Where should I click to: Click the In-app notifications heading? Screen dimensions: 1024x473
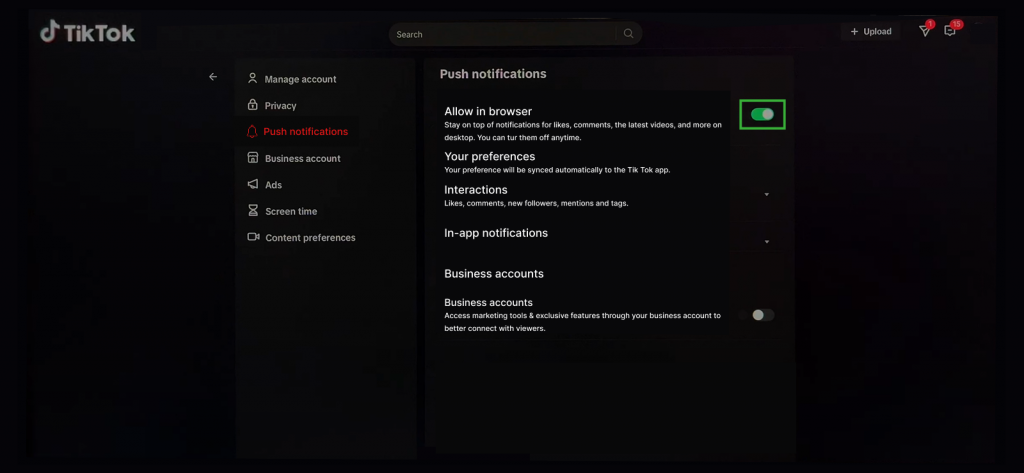[496, 233]
